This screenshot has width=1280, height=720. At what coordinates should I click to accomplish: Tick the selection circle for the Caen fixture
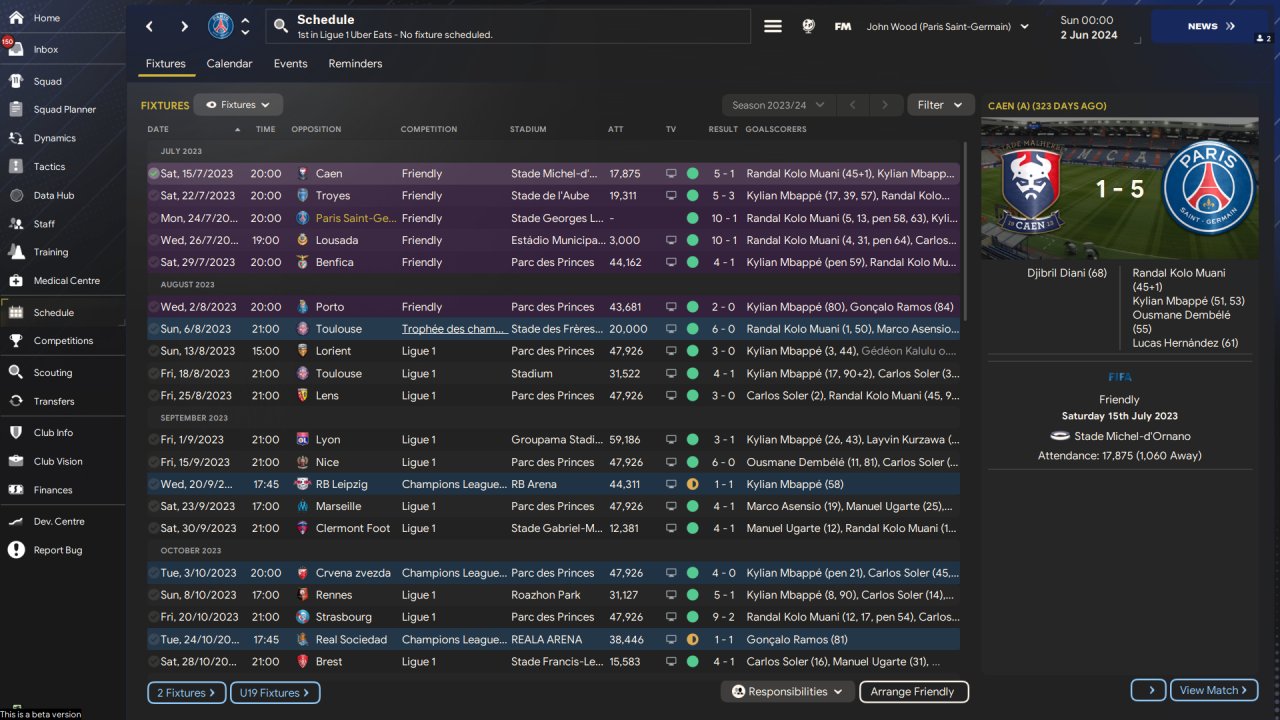point(154,174)
